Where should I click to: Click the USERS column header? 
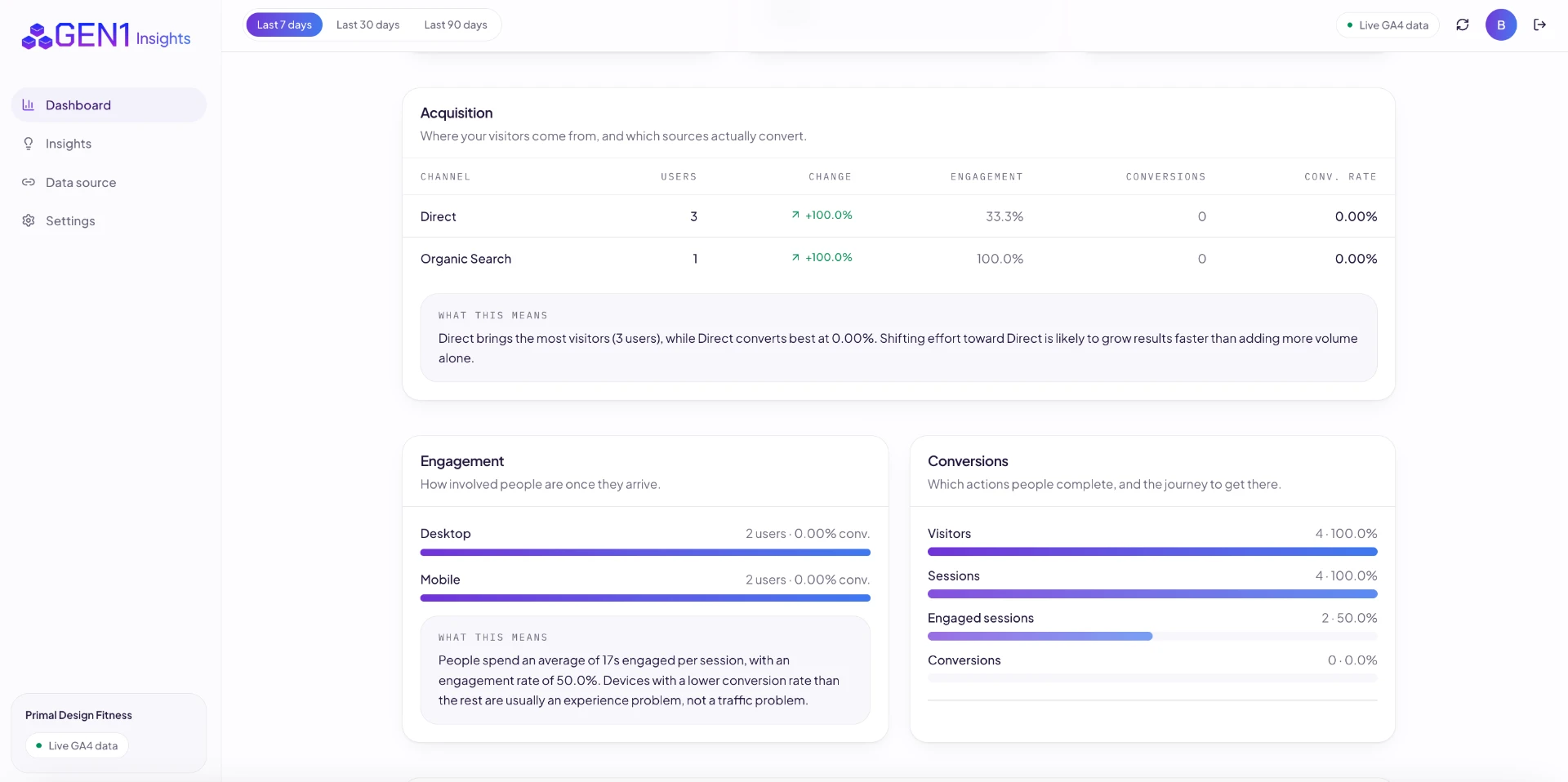pos(679,176)
